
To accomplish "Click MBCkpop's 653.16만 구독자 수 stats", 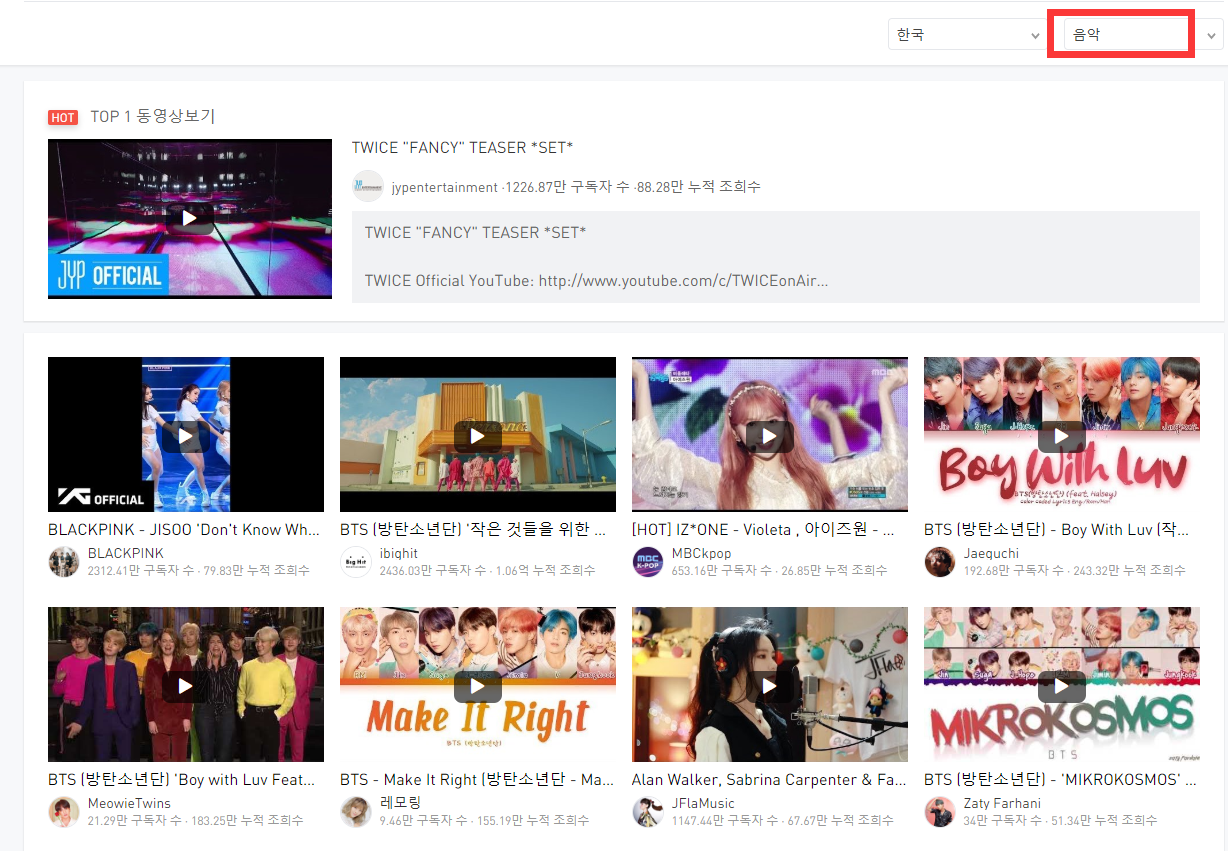I will click(722, 570).
